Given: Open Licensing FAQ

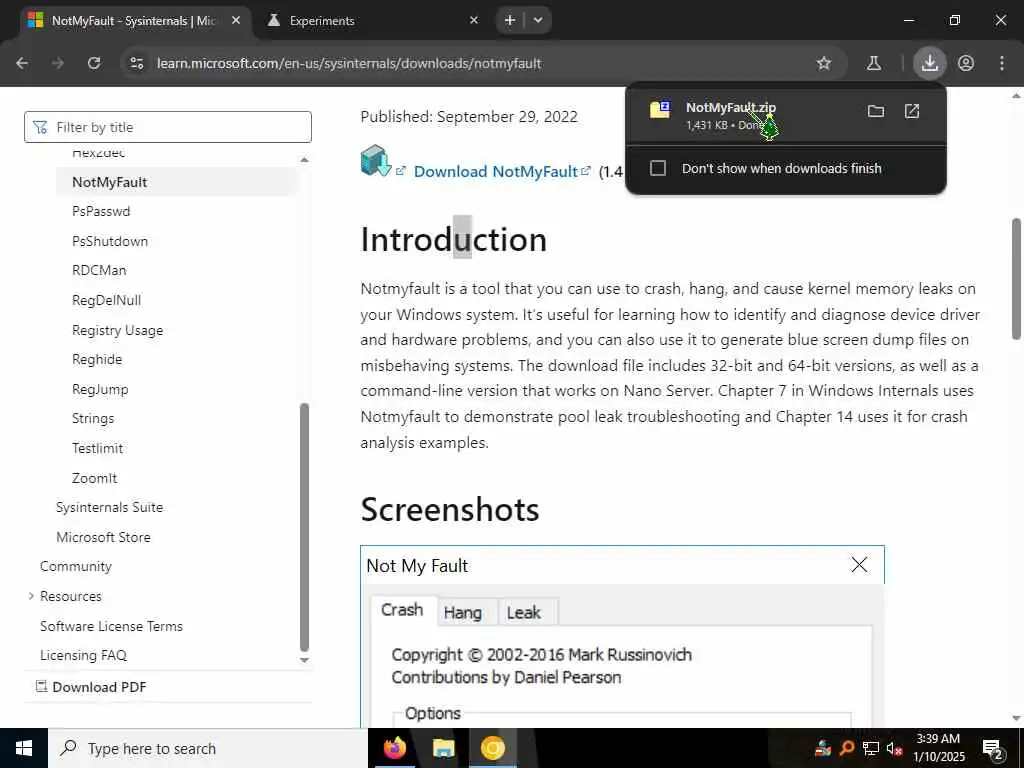Looking at the screenshot, I should point(84,655).
